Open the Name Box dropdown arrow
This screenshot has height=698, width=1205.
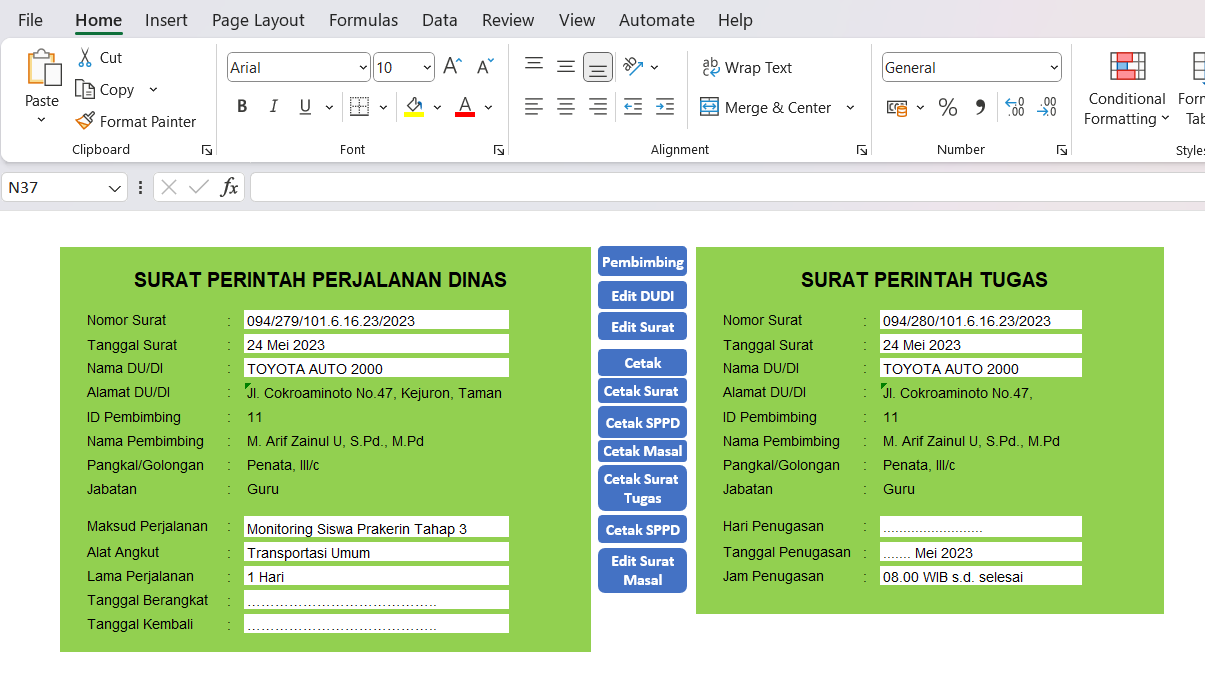coord(114,188)
